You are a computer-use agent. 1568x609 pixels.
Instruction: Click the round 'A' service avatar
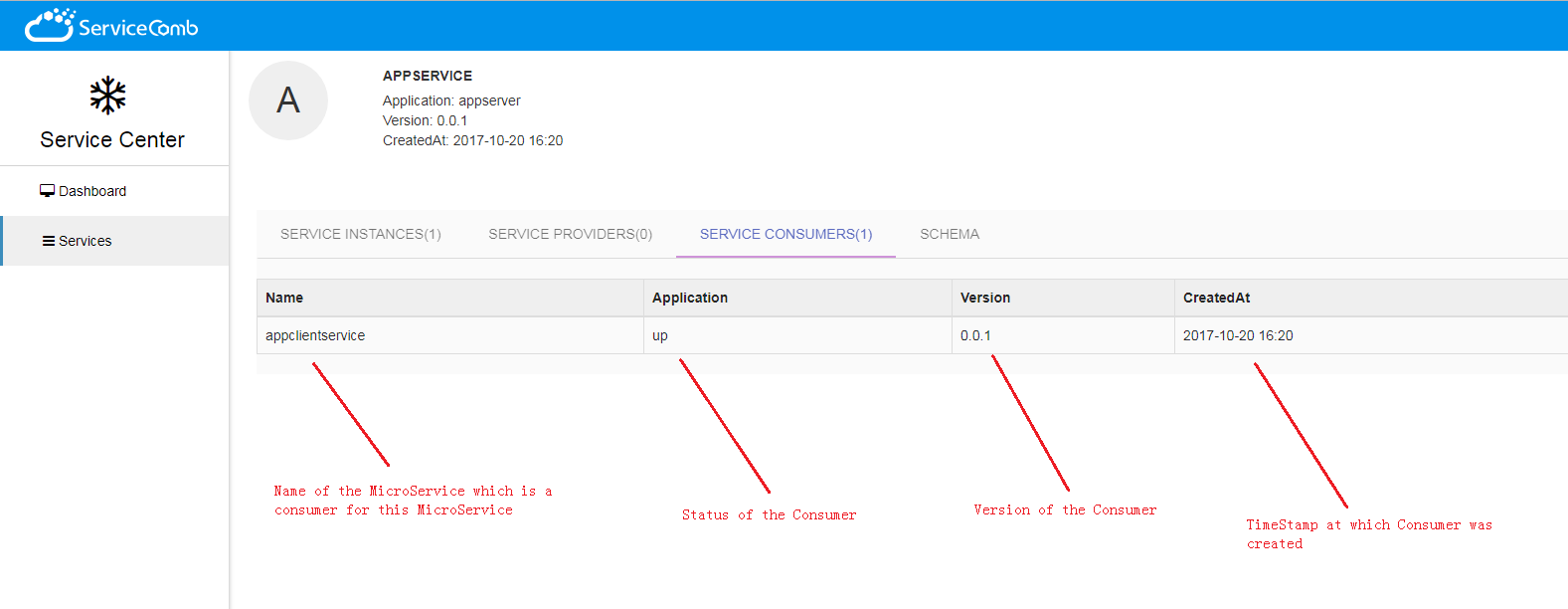pyautogui.click(x=288, y=101)
